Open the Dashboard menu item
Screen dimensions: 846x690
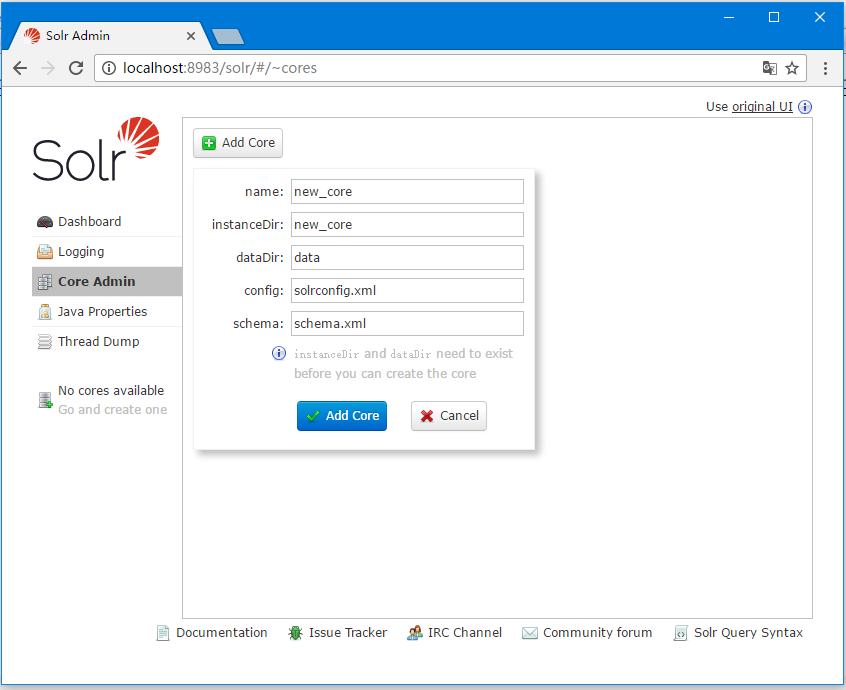coord(107,222)
